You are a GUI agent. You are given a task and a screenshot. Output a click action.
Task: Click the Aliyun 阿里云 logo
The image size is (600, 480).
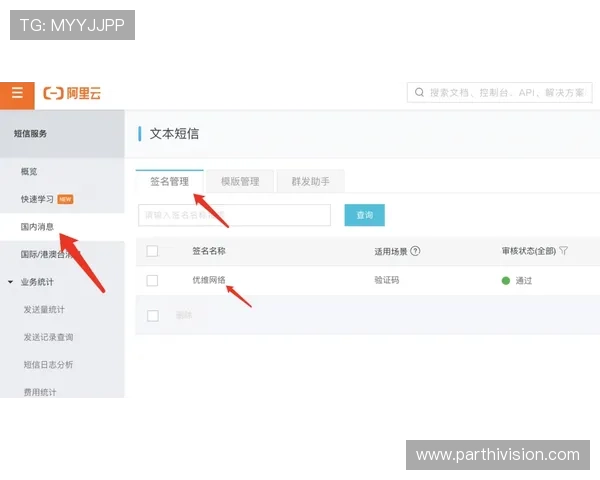(x=72, y=93)
